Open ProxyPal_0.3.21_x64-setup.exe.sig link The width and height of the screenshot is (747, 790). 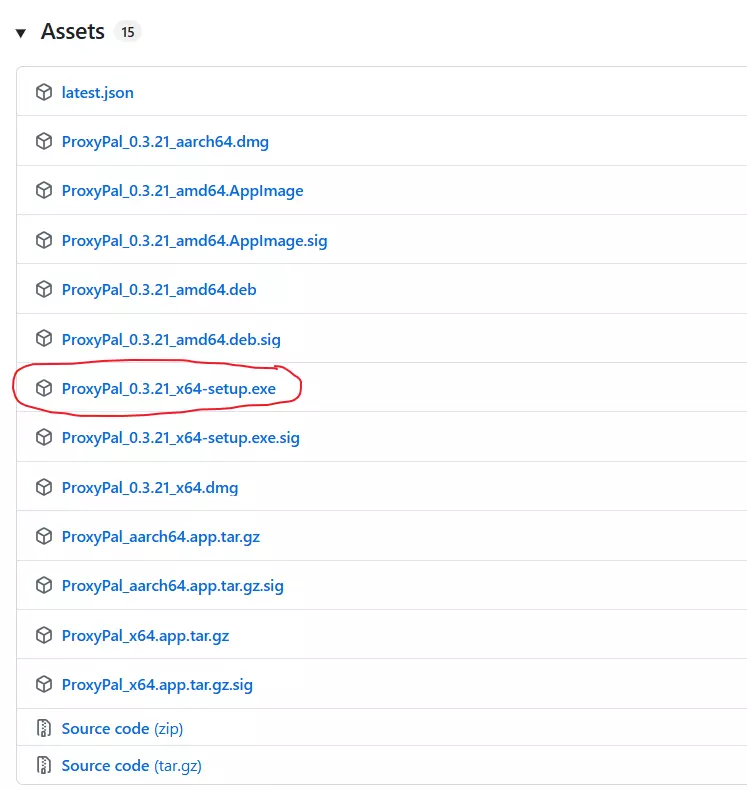pyautogui.click(x=180, y=437)
